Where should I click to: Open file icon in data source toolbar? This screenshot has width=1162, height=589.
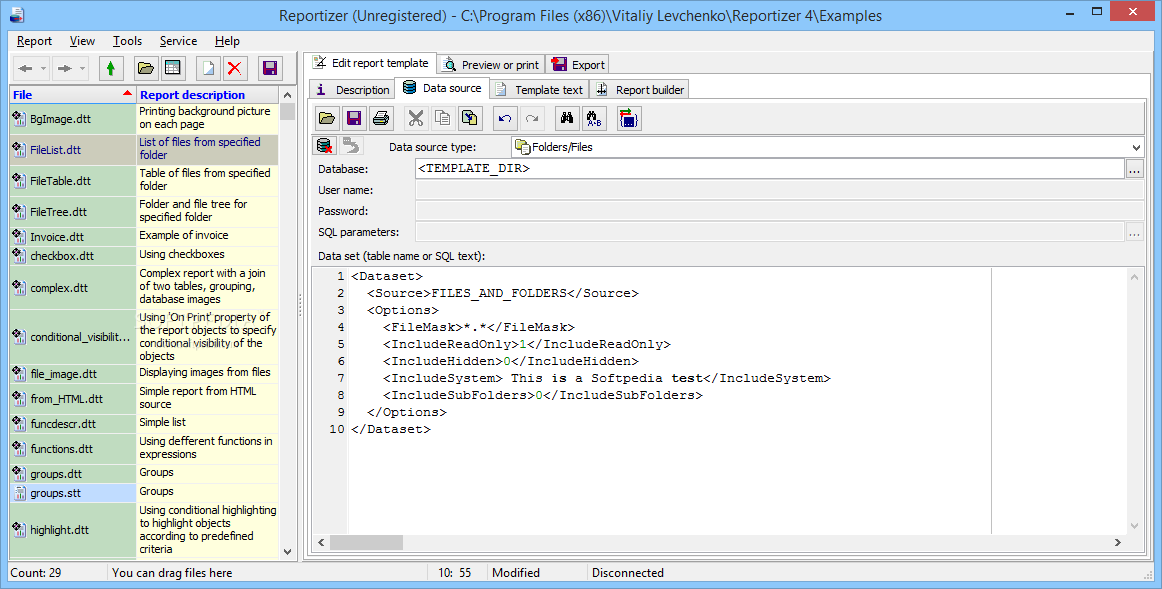tap(327, 118)
